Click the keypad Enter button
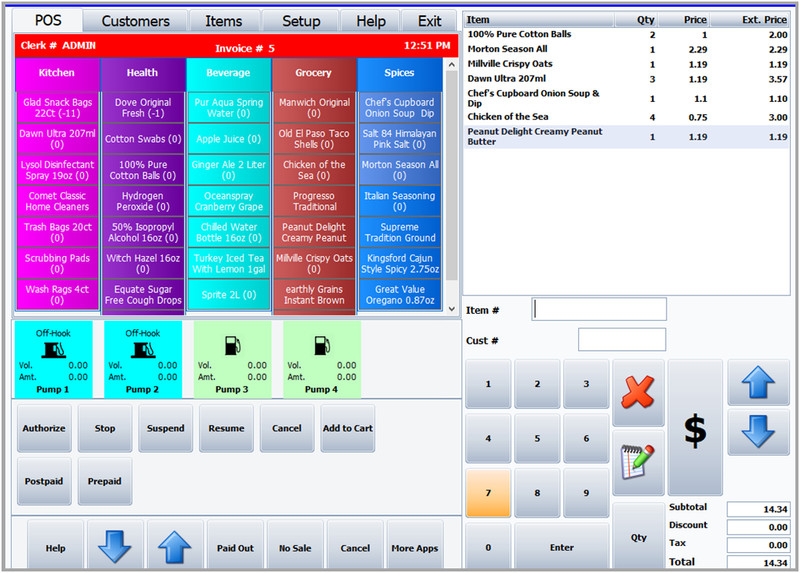This screenshot has height=573, width=800. tap(562, 547)
